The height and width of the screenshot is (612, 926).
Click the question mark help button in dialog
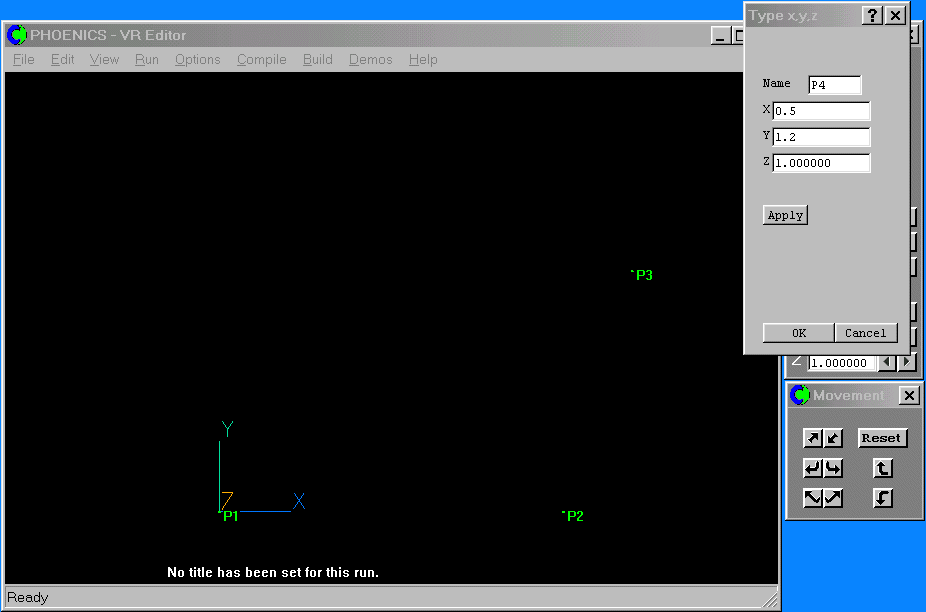click(x=872, y=15)
